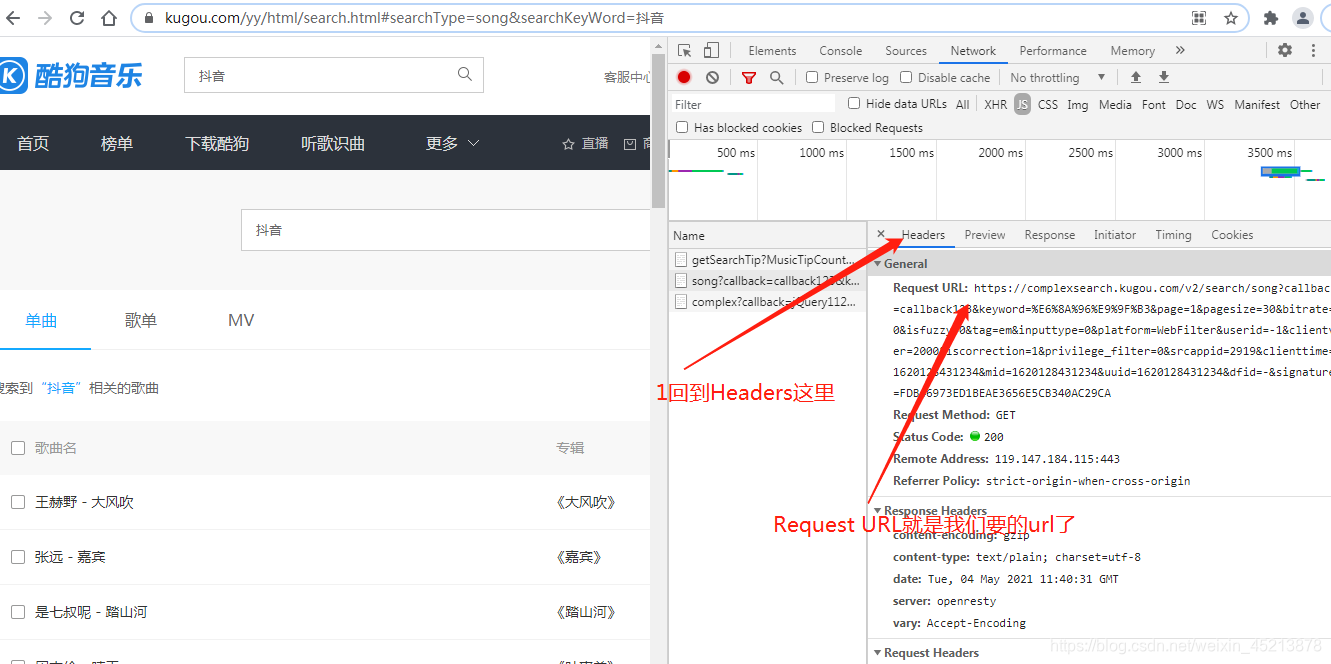
Task: Go to browser home page icon
Action: point(109,18)
